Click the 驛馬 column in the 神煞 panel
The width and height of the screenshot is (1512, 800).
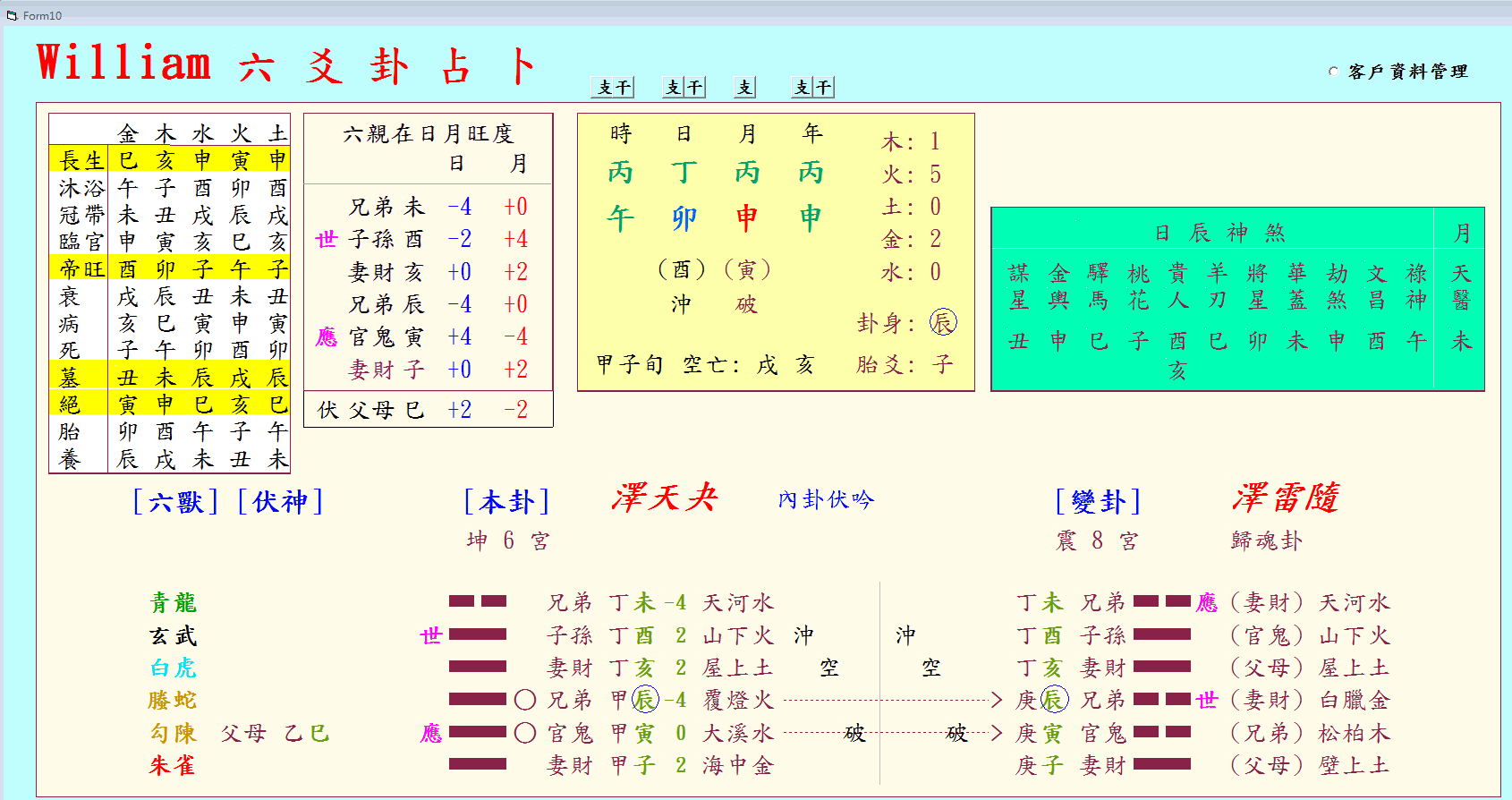1099,307
